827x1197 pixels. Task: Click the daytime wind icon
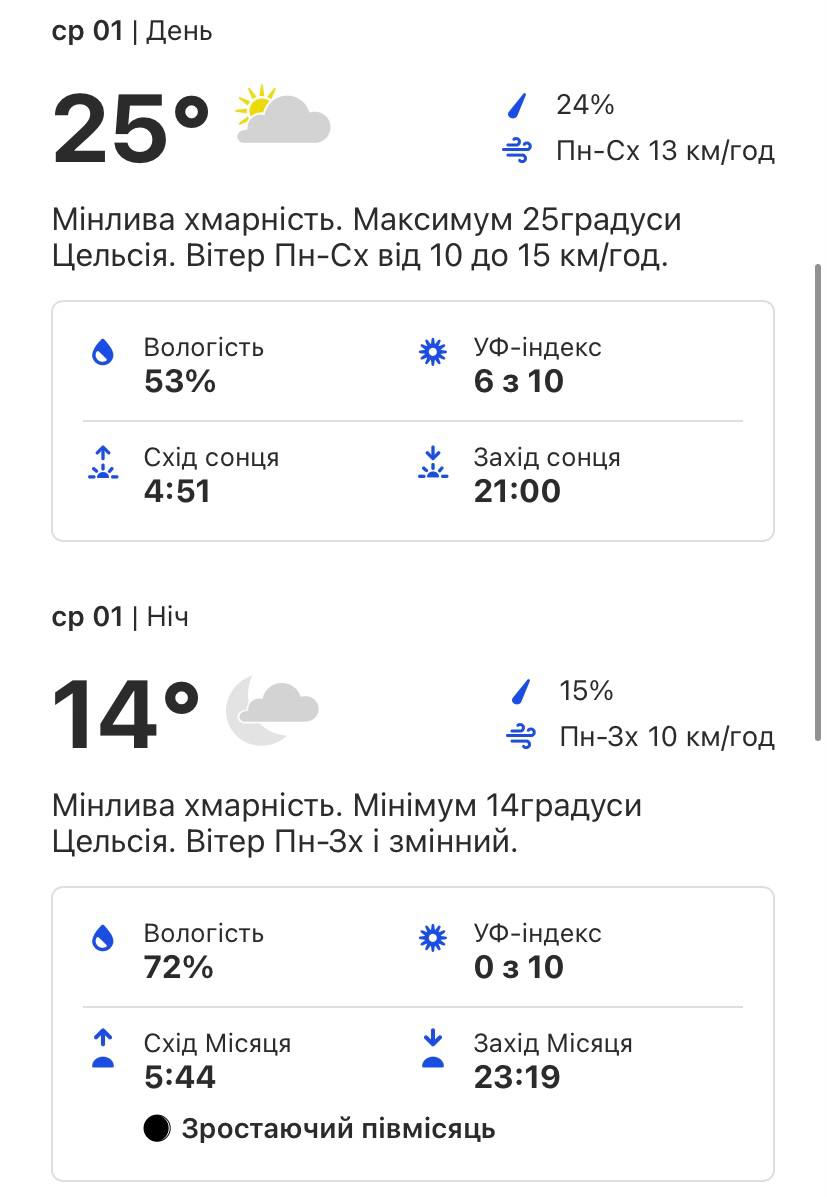517,152
